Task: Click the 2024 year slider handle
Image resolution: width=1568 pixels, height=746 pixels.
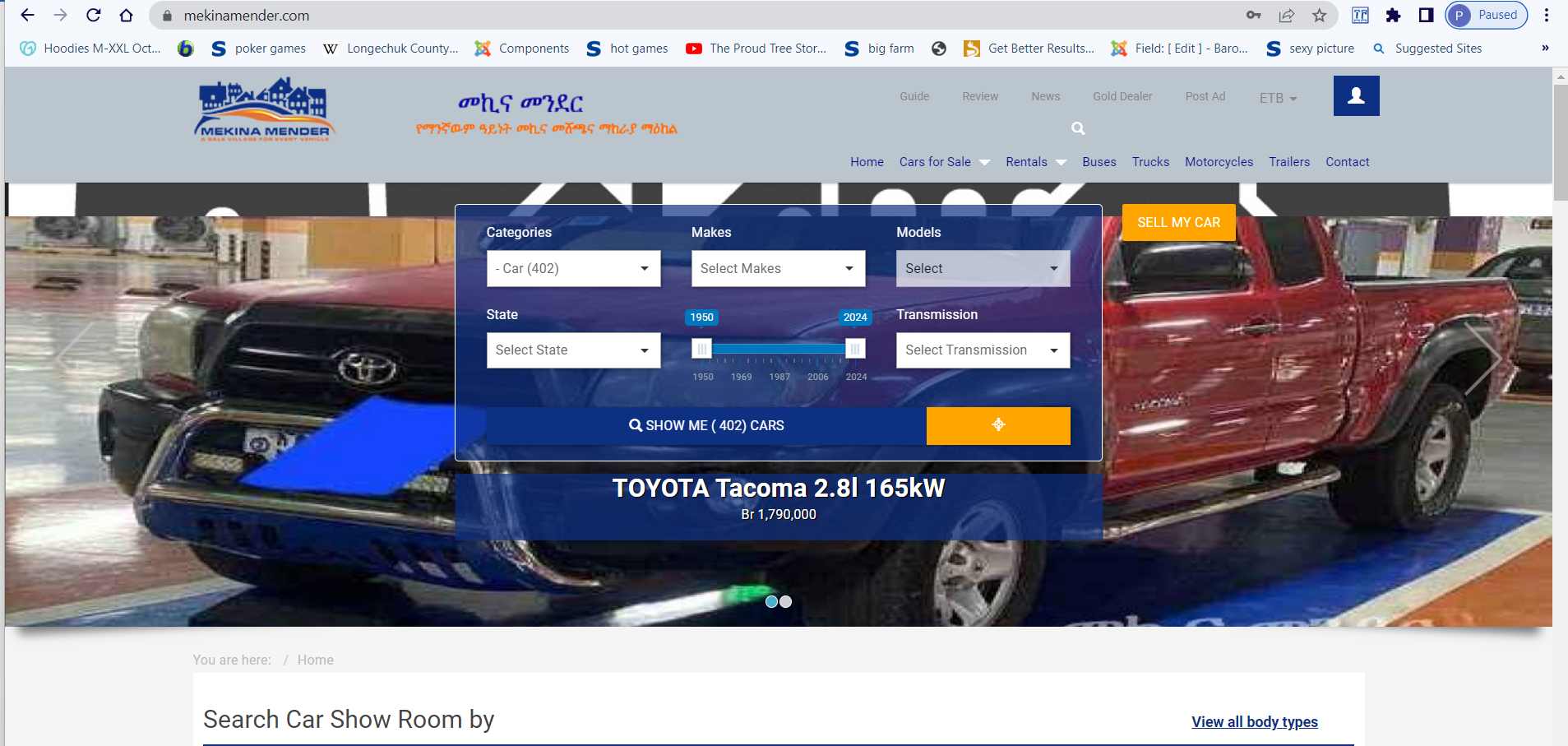Action: click(x=855, y=349)
